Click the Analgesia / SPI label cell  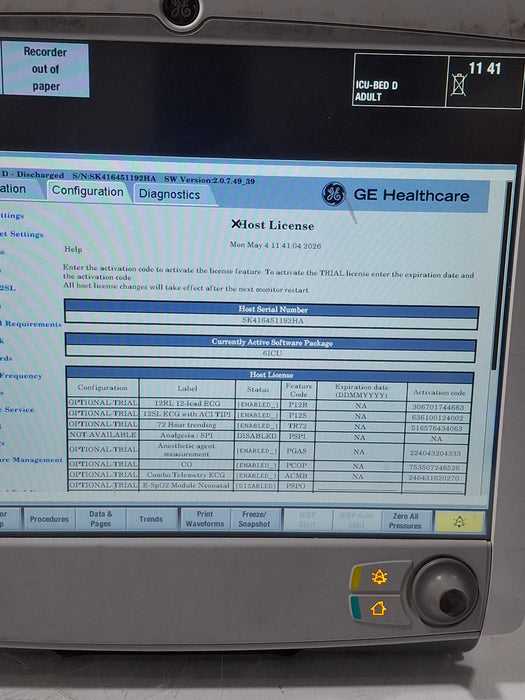coord(187,435)
